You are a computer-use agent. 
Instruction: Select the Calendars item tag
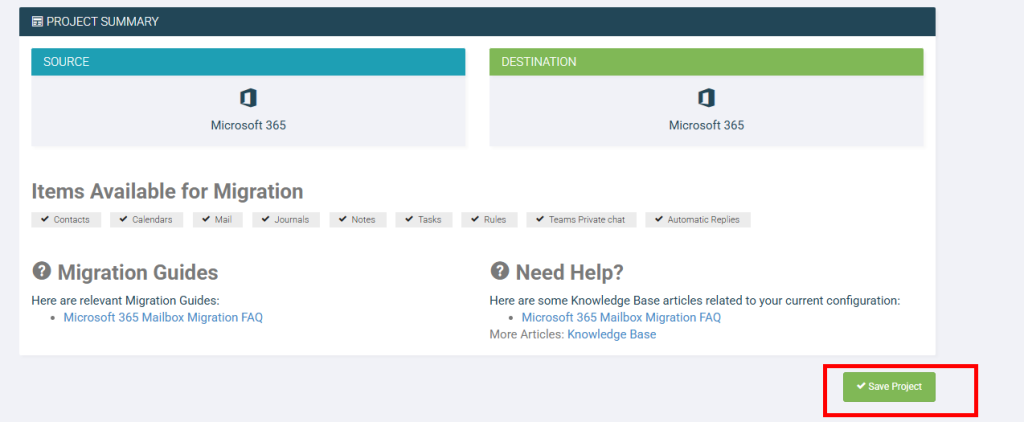(147, 219)
